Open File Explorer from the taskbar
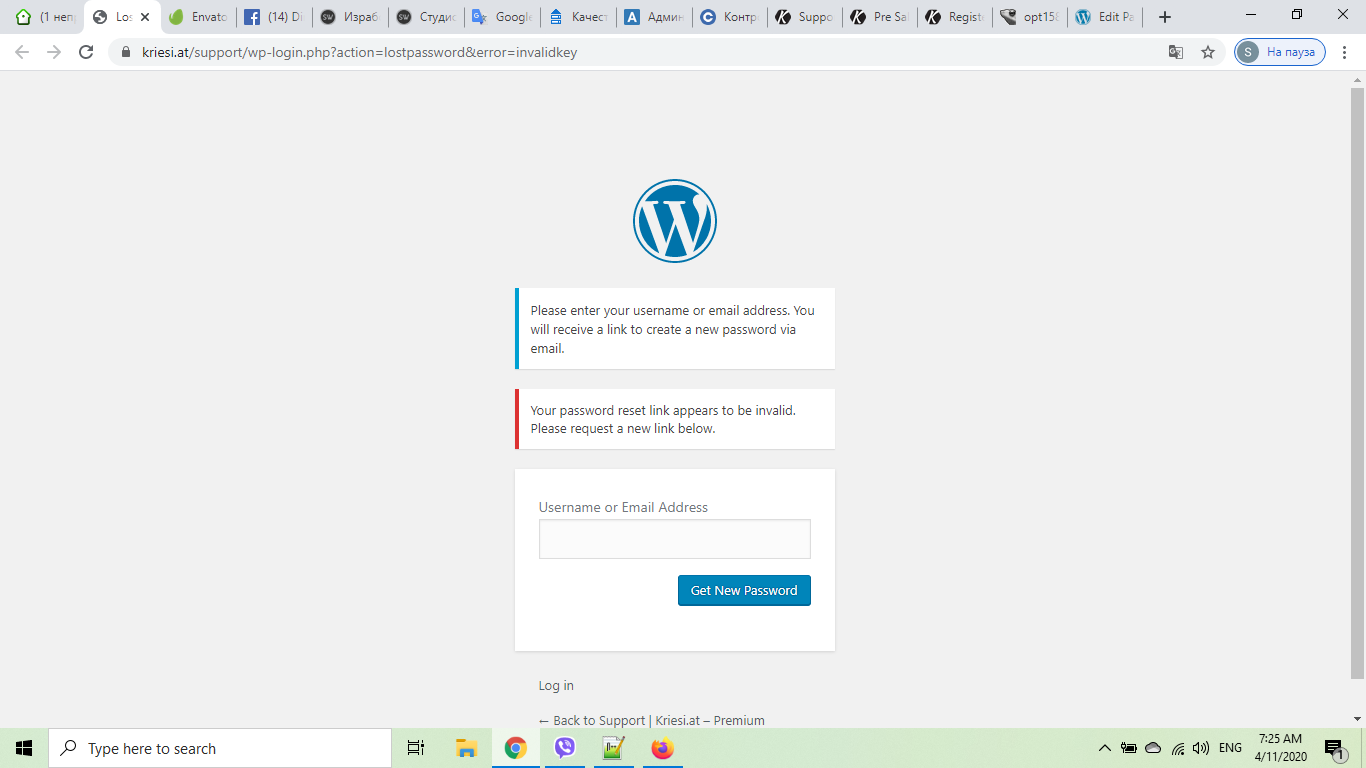The image size is (1366, 768). point(466,748)
